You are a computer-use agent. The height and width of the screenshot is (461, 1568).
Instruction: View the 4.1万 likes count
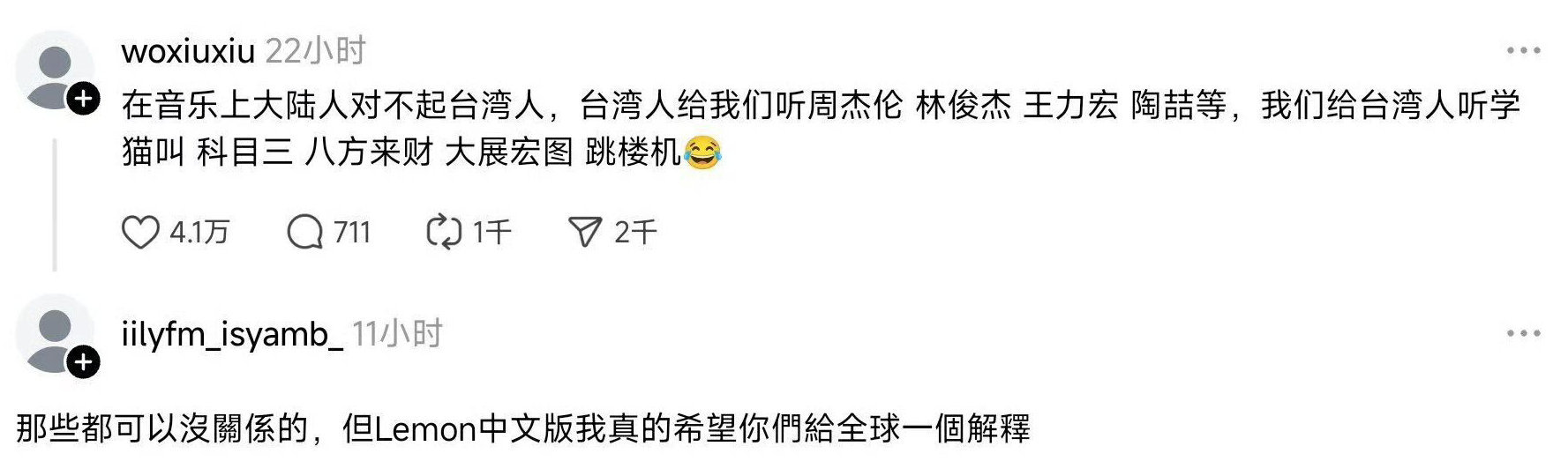[199, 233]
